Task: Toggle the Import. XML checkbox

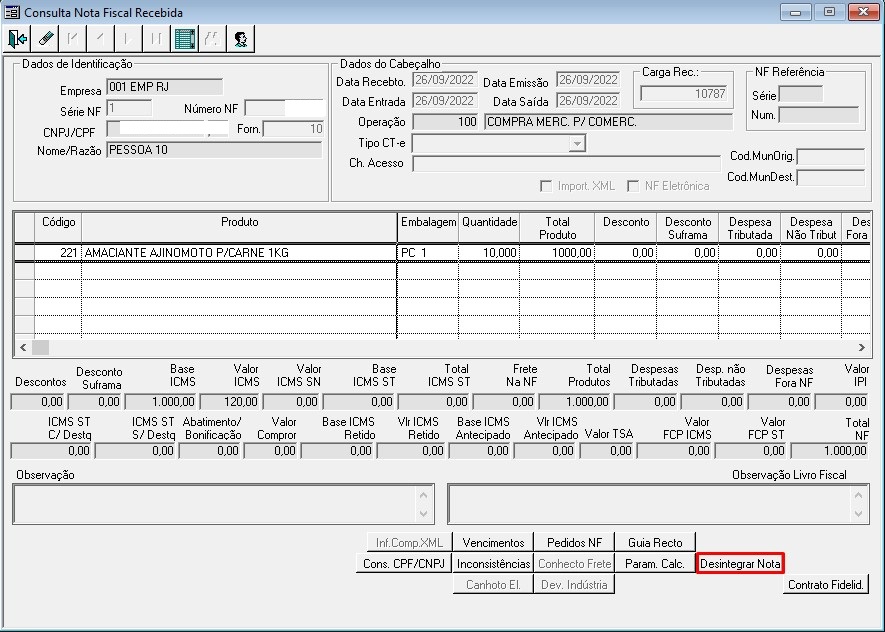Action: tap(546, 186)
